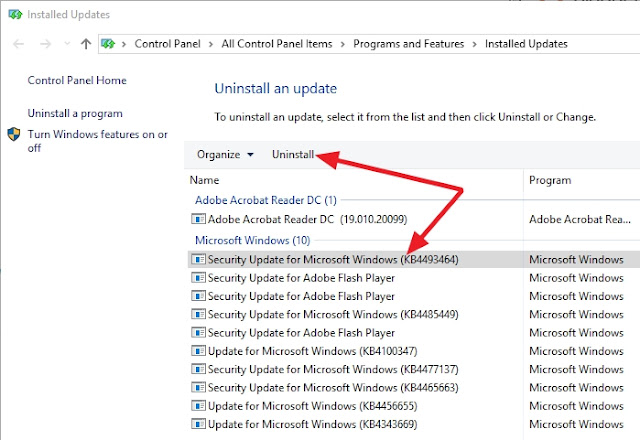This screenshot has width=640, height=440.
Task: Click the Installed Updates window title icon
Action: coord(10,15)
